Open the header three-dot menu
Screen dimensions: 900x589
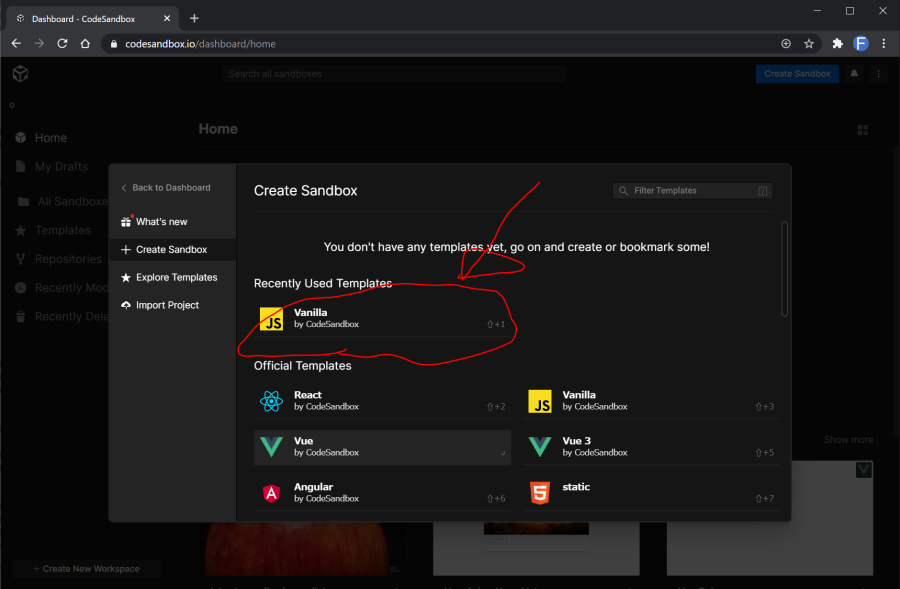pyautogui.click(x=879, y=74)
